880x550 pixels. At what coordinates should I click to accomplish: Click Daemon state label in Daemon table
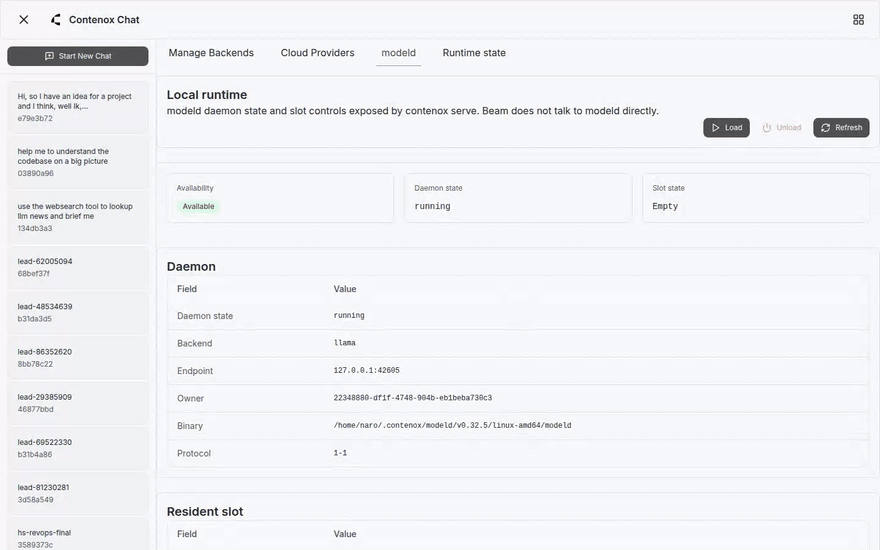[205, 316]
